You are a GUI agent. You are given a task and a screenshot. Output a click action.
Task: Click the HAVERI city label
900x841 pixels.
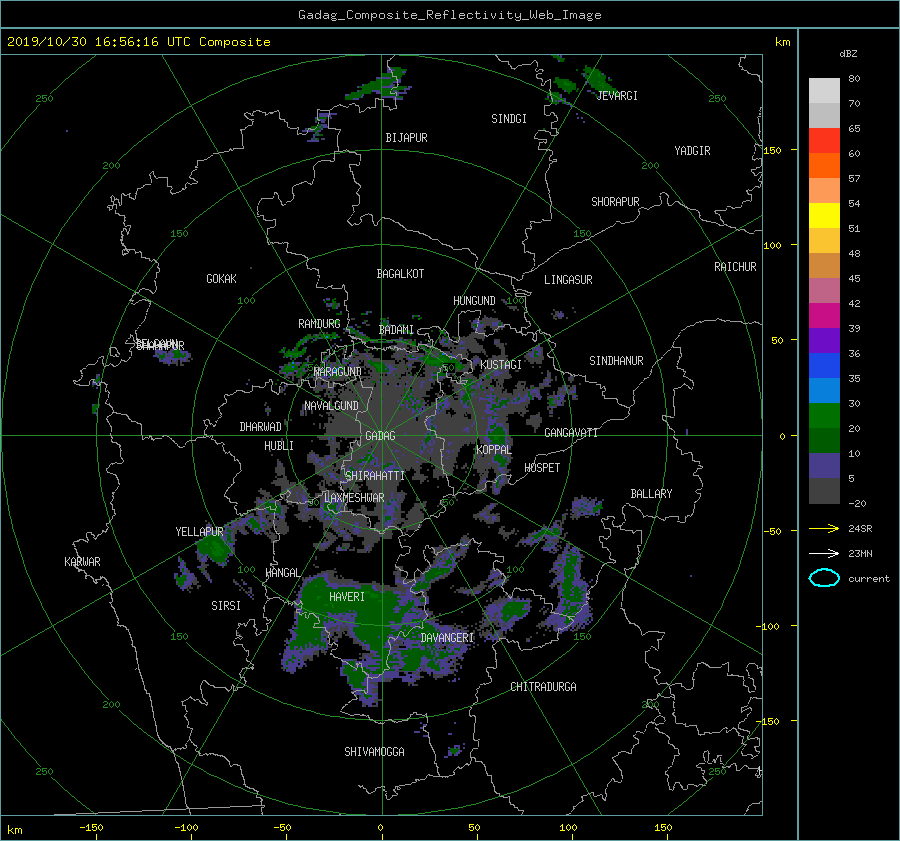pos(347,597)
